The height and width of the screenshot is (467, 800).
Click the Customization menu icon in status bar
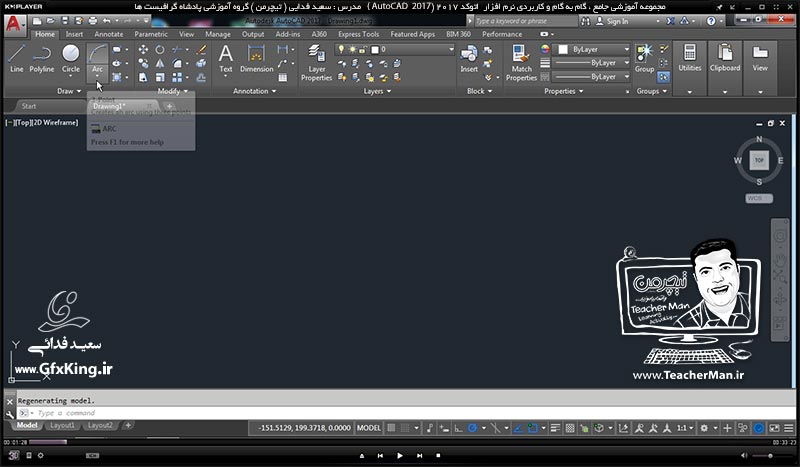[x=789, y=428]
